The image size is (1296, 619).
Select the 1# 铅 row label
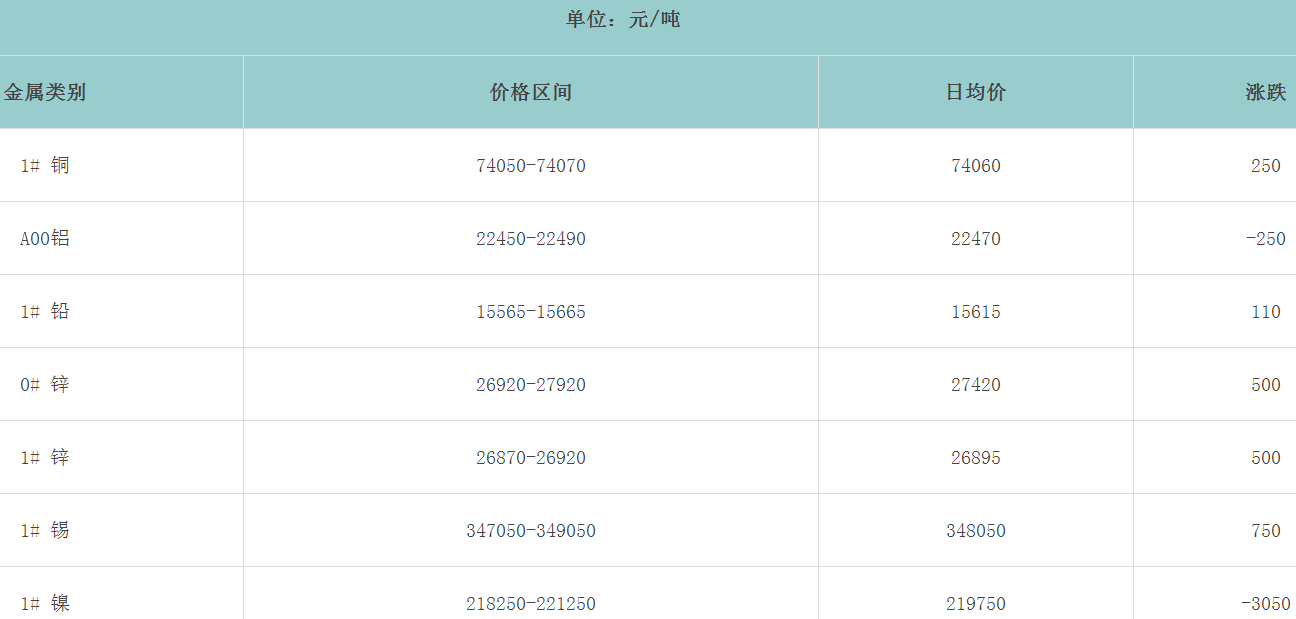[x=45, y=312]
